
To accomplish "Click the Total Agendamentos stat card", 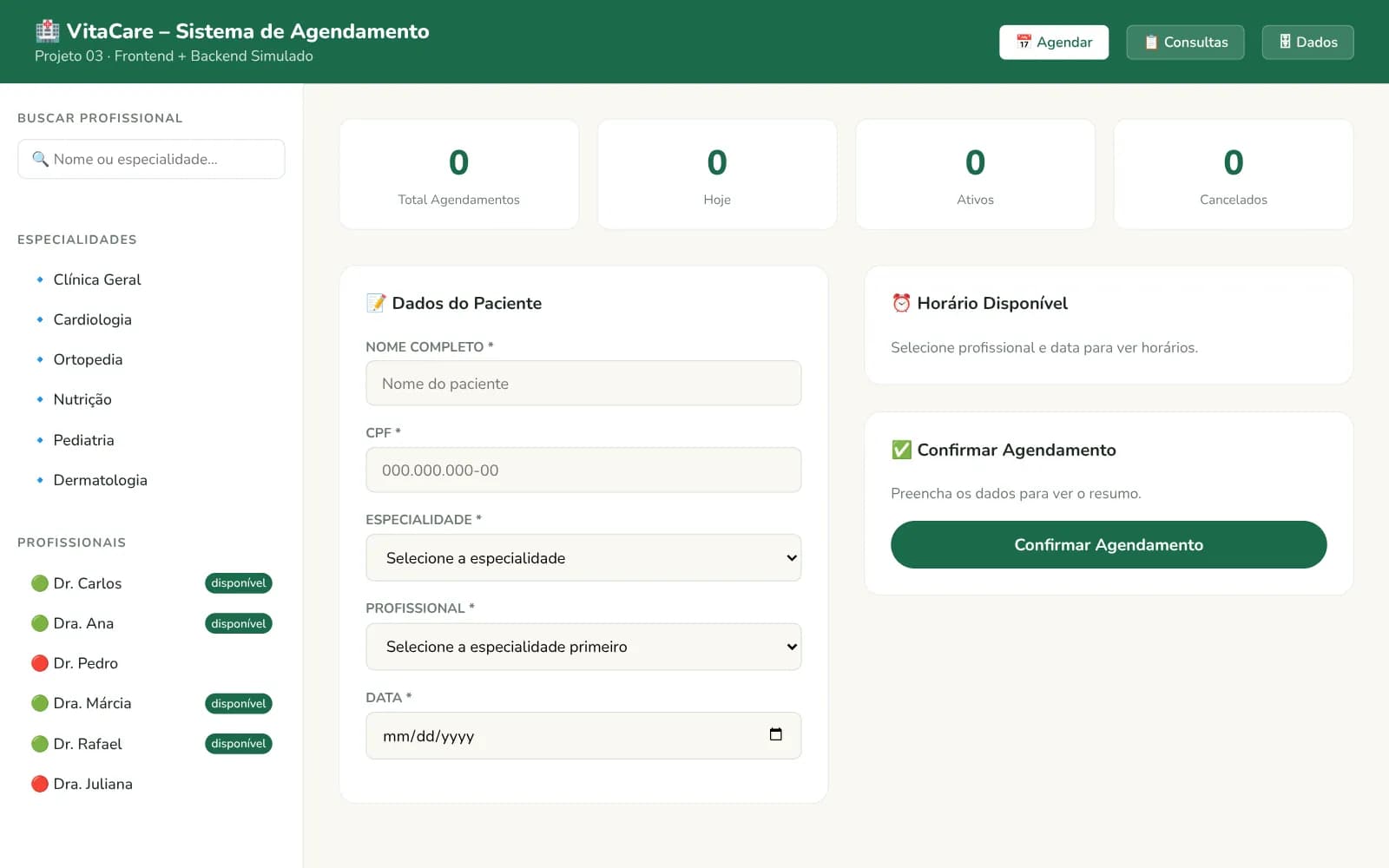I will tap(458, 174).
